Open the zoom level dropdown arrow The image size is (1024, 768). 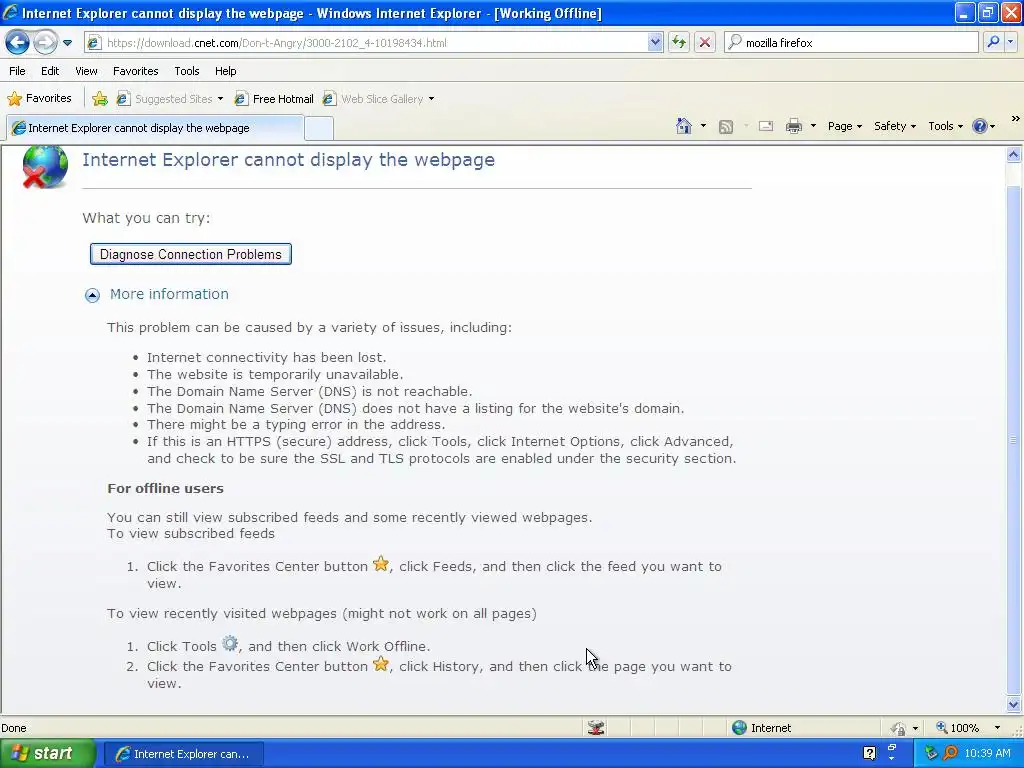point(997,728)
